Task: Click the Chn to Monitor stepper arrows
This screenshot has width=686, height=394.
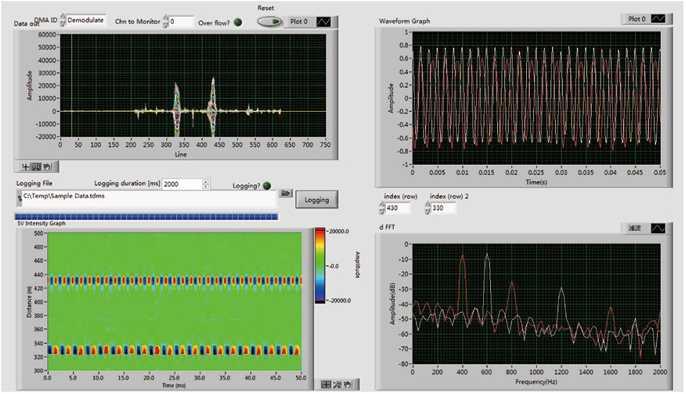Action: tap(165, 21)
